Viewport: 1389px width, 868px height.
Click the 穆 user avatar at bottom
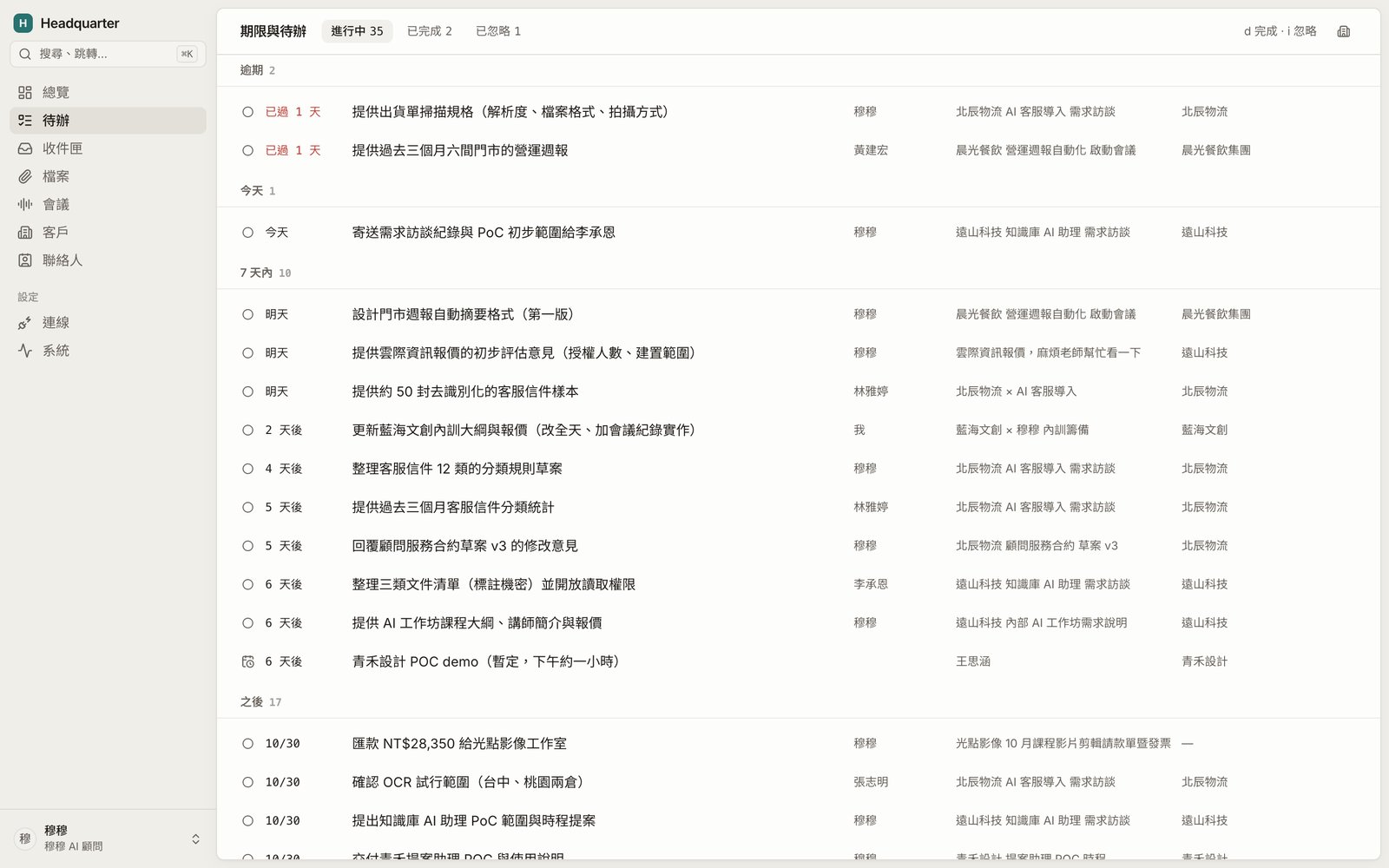25,838
